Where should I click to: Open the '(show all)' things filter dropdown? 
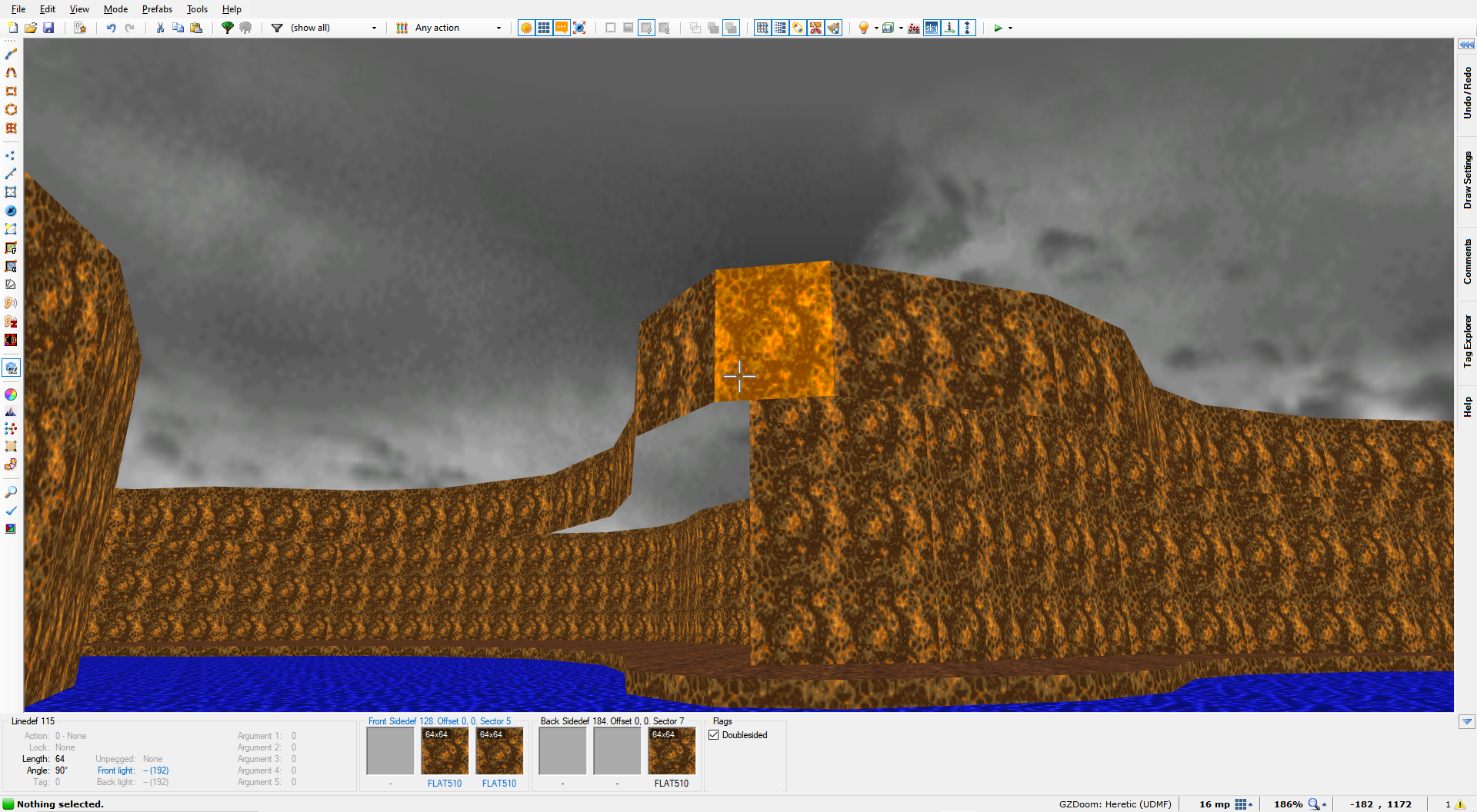[x=334, y=28]
